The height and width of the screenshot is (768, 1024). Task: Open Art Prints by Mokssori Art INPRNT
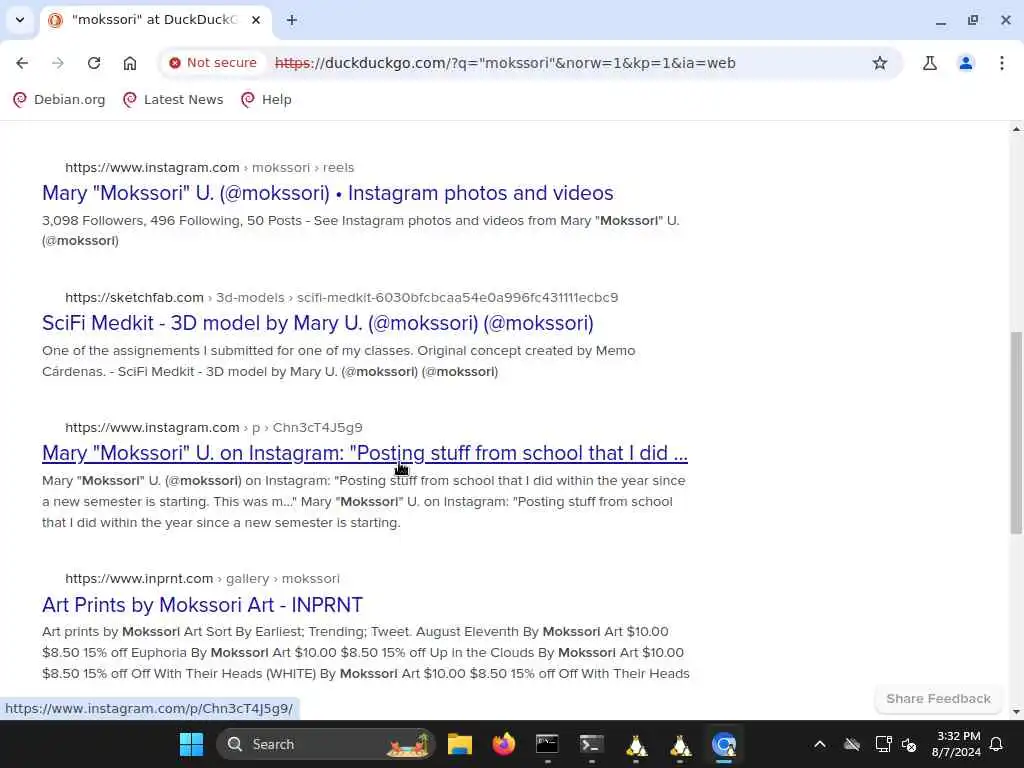click(x=202, y=605)
